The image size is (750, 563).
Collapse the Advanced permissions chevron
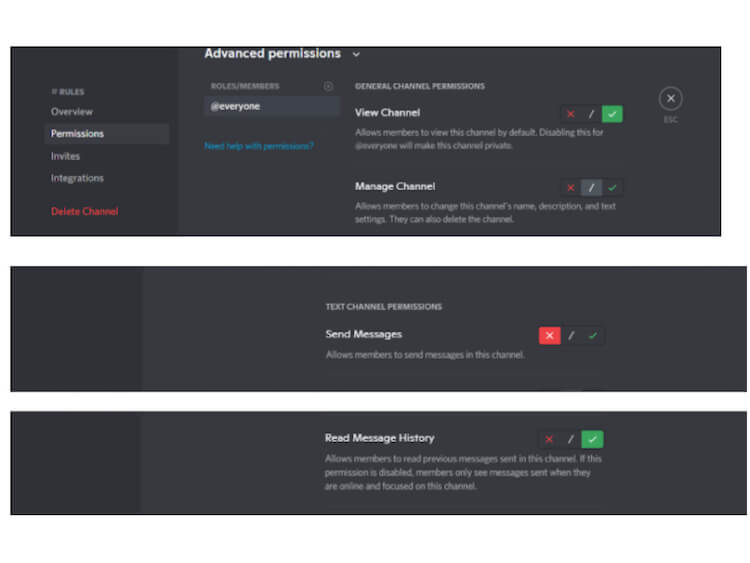(x=356, y=54)
